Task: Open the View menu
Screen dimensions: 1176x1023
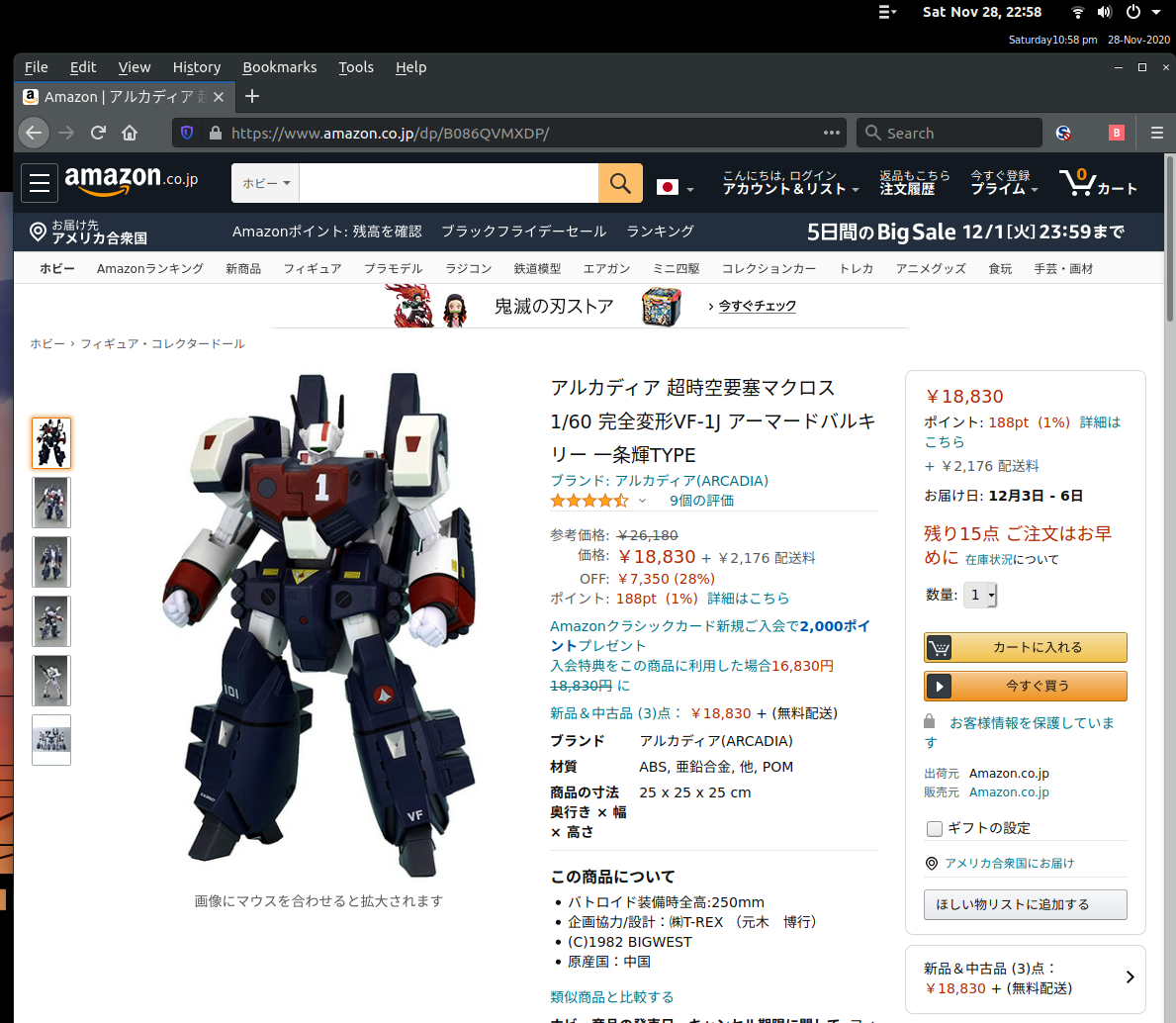Action: tap(135, 66)
